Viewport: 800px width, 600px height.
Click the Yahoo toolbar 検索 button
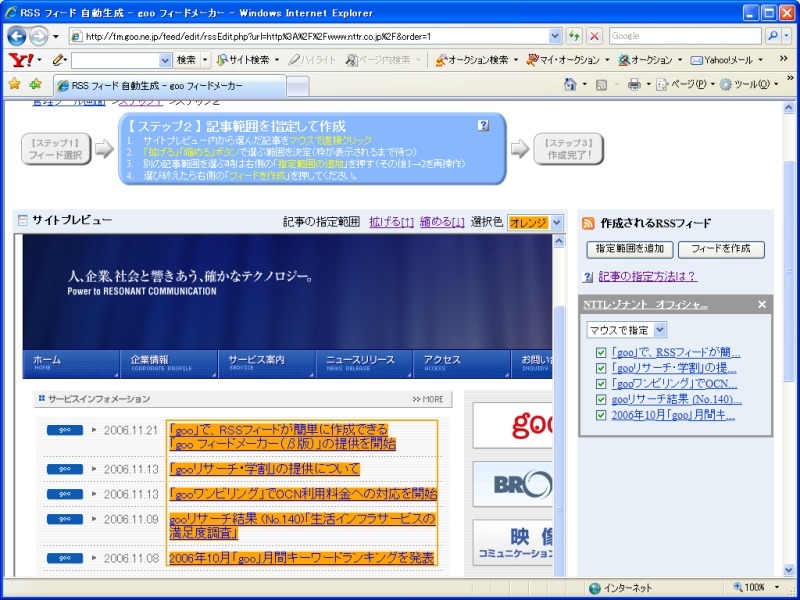tap(186, 60)
